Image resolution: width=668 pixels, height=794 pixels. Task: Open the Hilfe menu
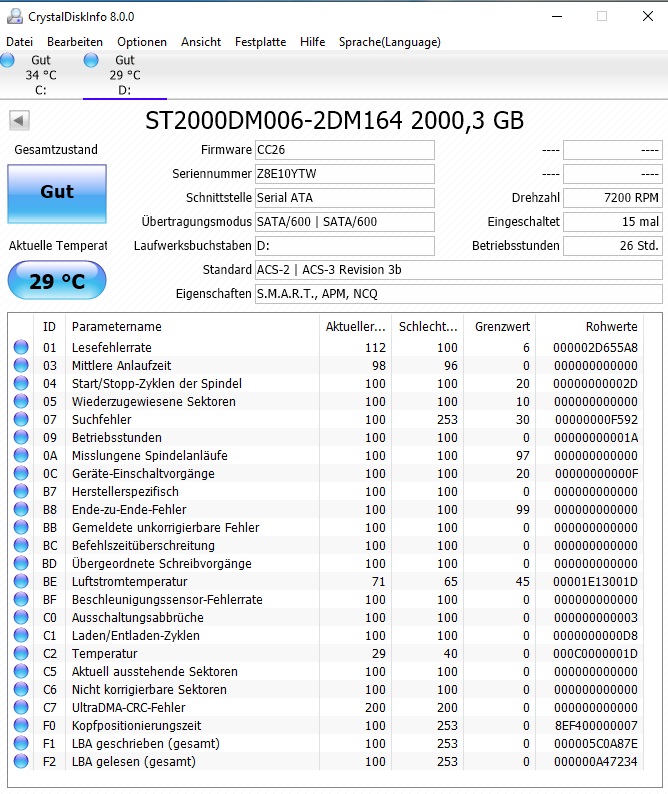click(312, 42)
